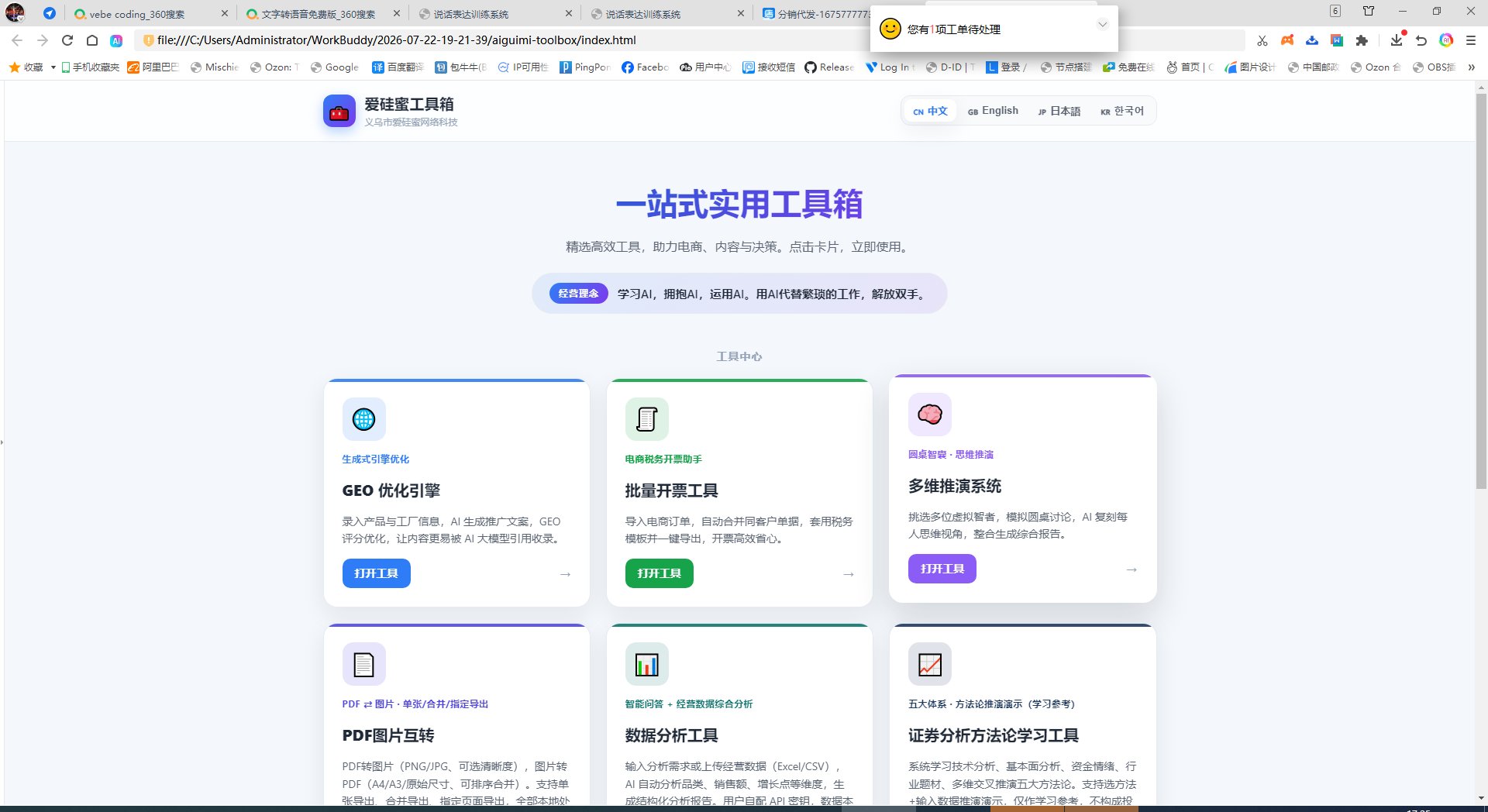This screenshot has height=812, width=1488.
Task: Expand the work order notification chevron
Action: pos(1102,25)
